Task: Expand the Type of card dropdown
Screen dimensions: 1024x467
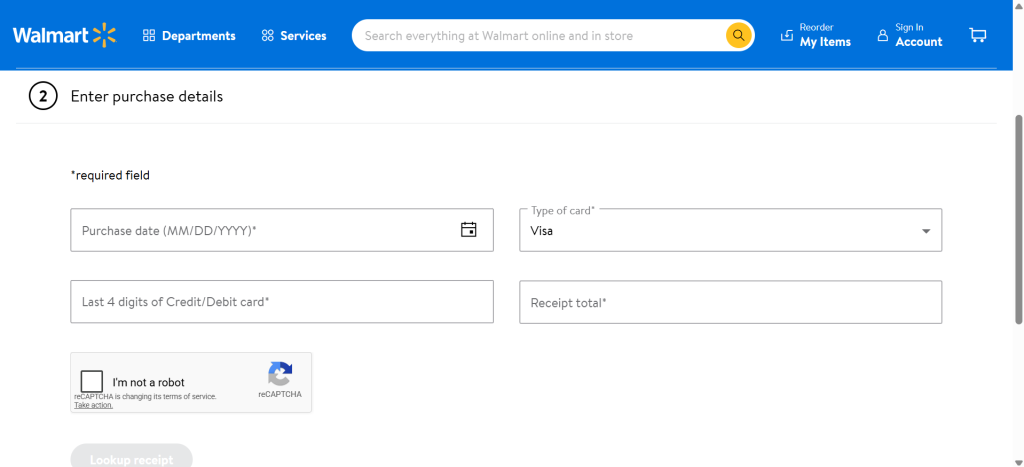Action: pos(730,230)
